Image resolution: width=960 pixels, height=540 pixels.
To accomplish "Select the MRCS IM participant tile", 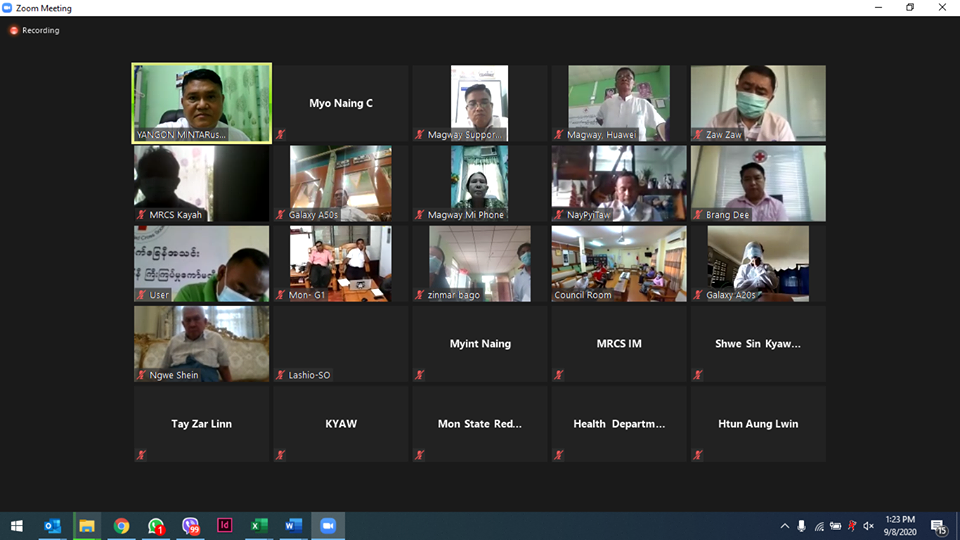I will pos(619,343).
